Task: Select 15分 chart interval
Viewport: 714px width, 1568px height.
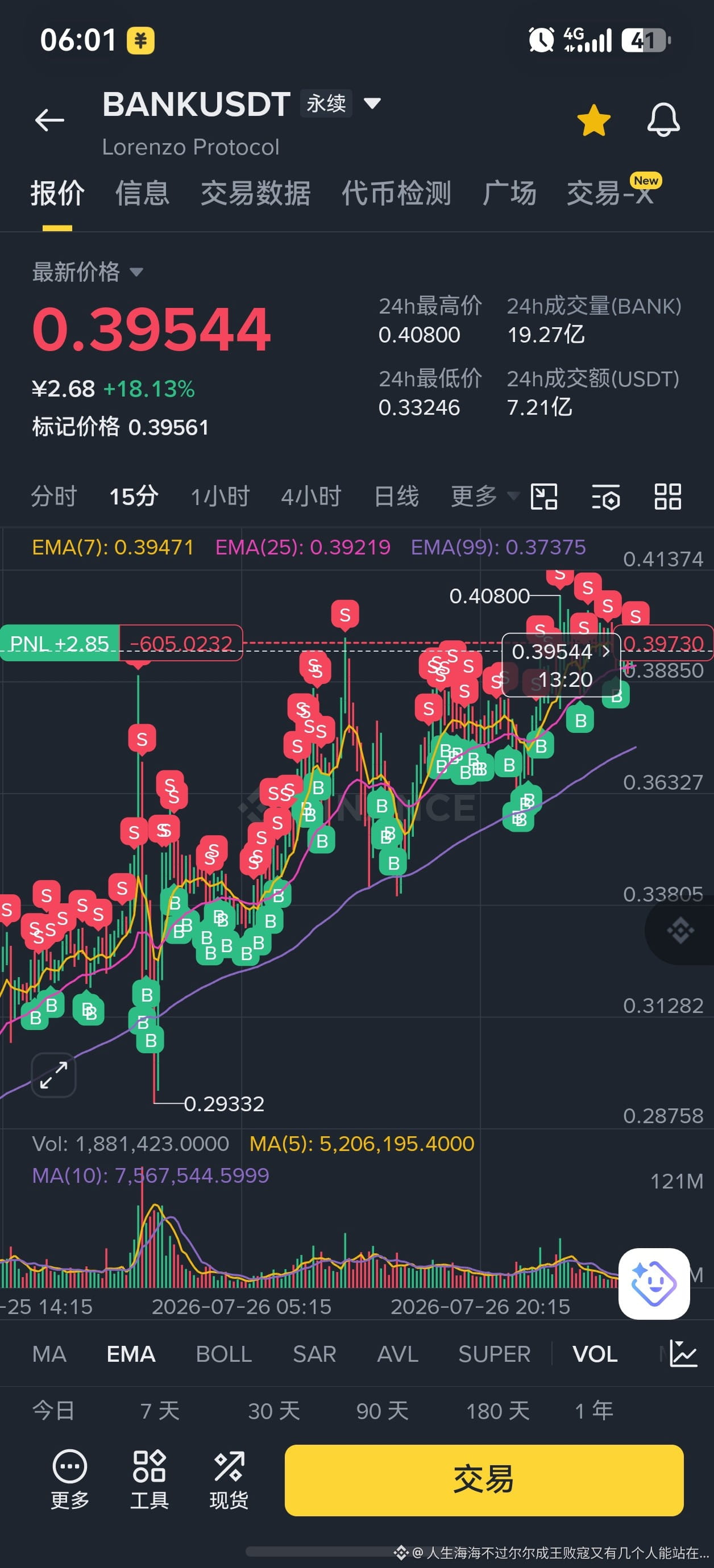Action: 134,496
